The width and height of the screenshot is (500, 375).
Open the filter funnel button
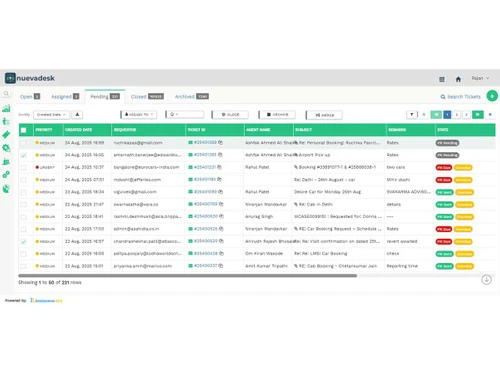click(x=412, y=115)
